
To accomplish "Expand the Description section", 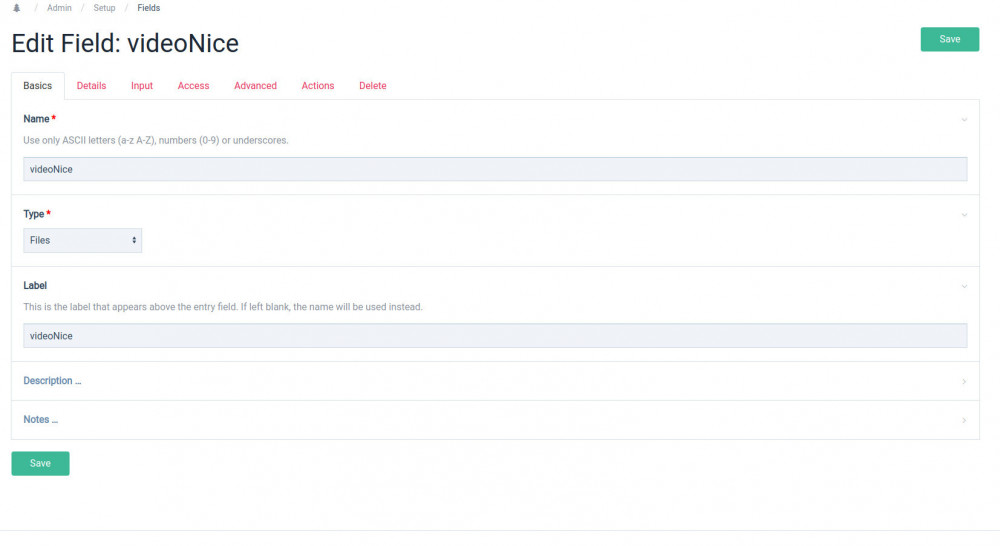I will coord(52,381).
